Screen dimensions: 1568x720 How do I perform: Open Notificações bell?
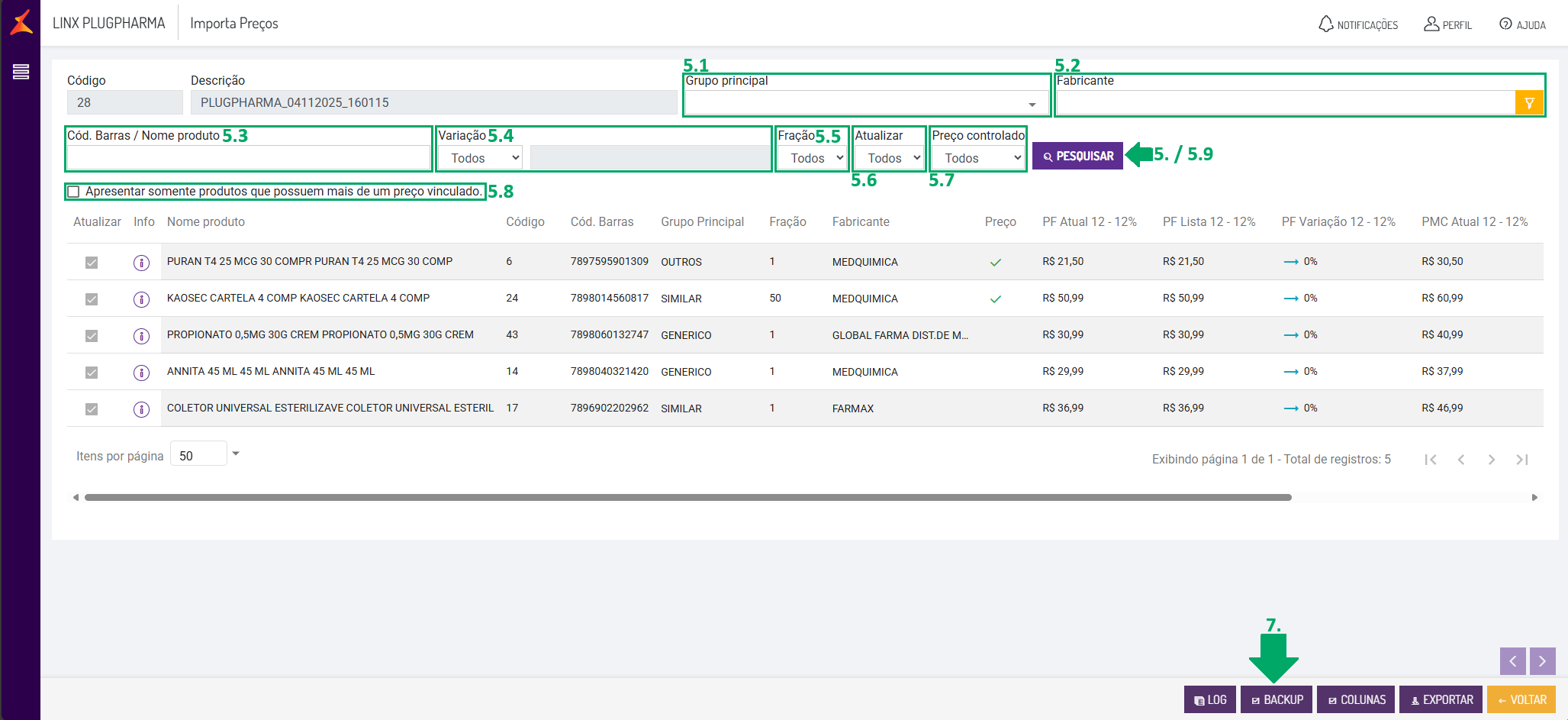1358,24
